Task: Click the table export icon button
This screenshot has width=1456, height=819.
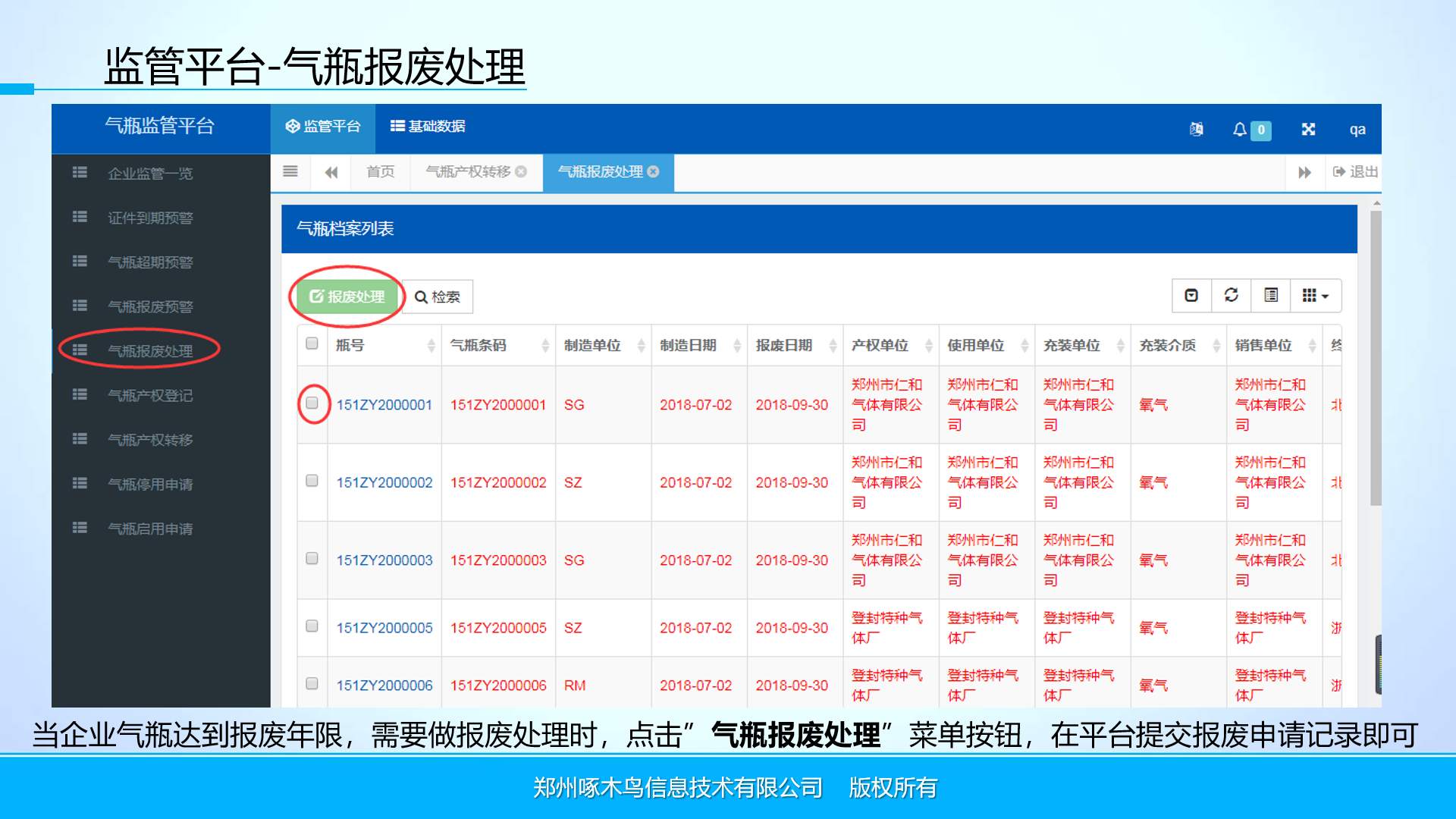Action: coord(1191,295)
